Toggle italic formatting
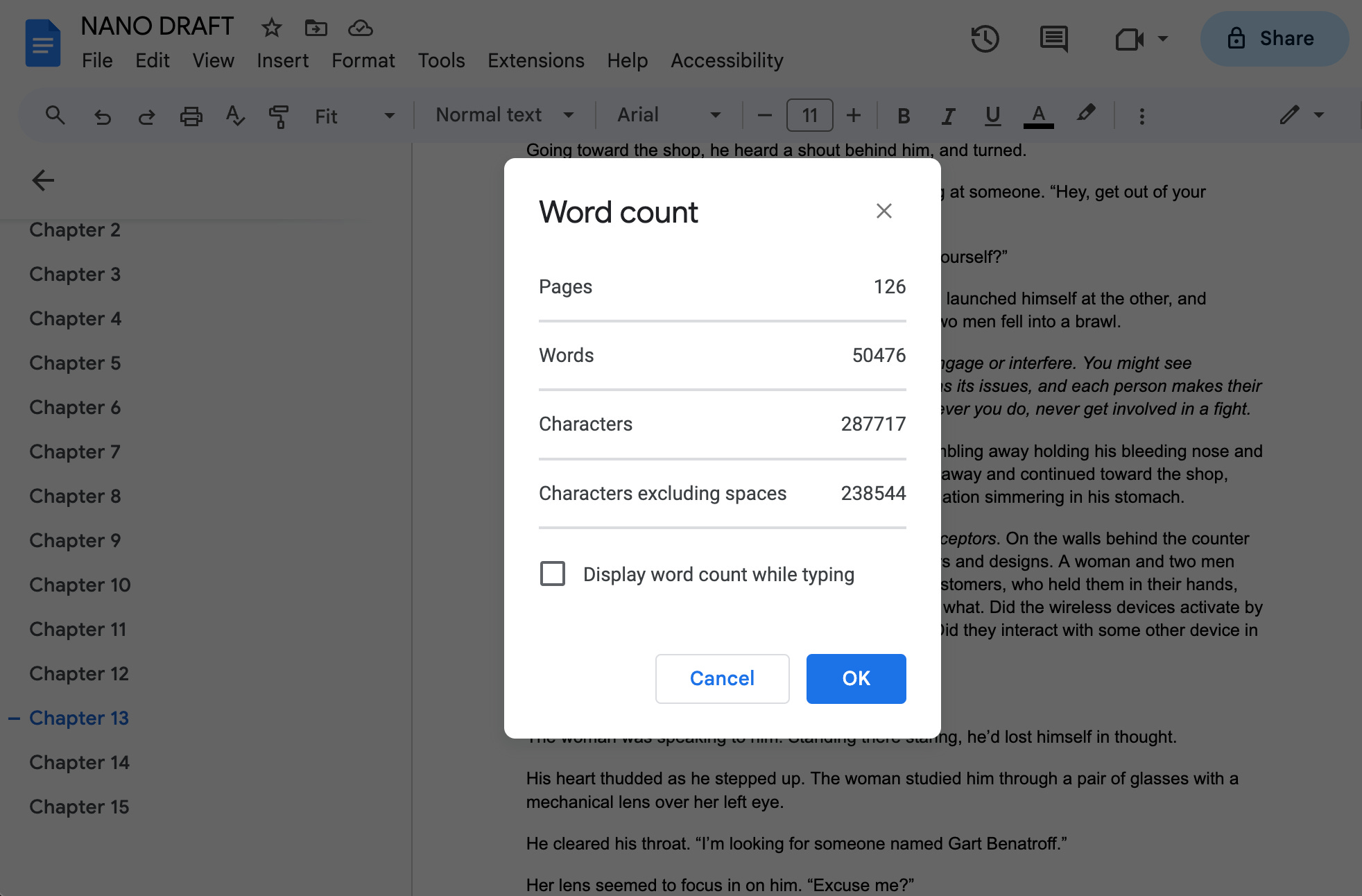 (948, 116)
